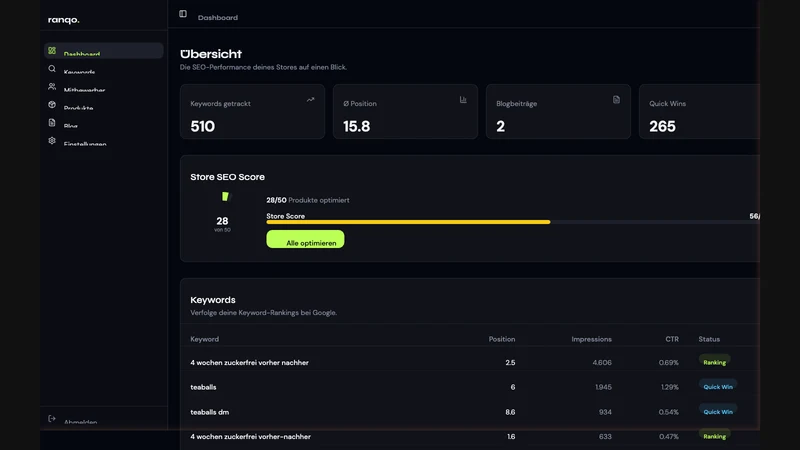Click the Blog document icon
Image resolution: width=800 pixels, height=450 pixels.
pyautogui.click(x=52, y=122)
